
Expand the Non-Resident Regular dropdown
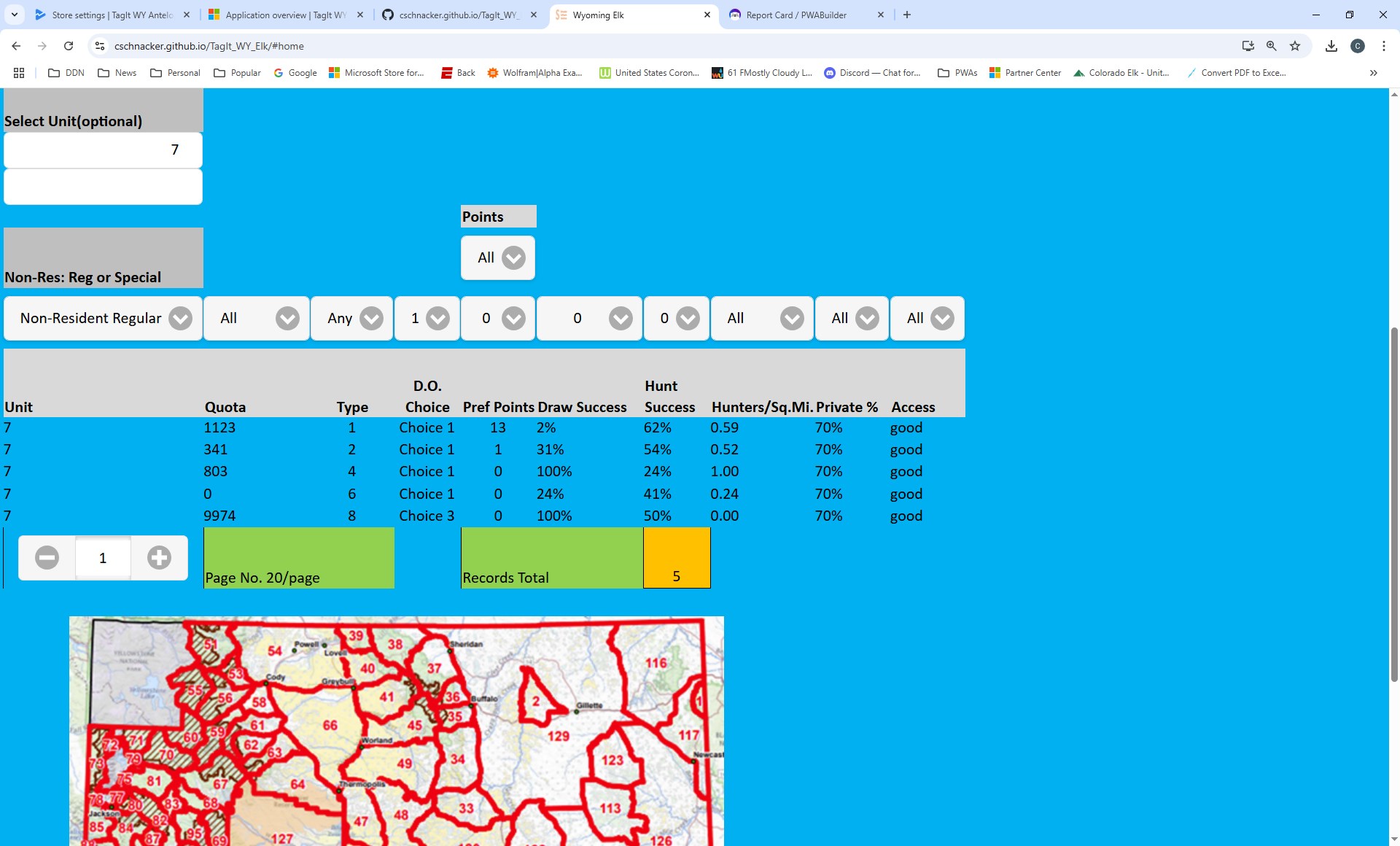tap(103, 319)
